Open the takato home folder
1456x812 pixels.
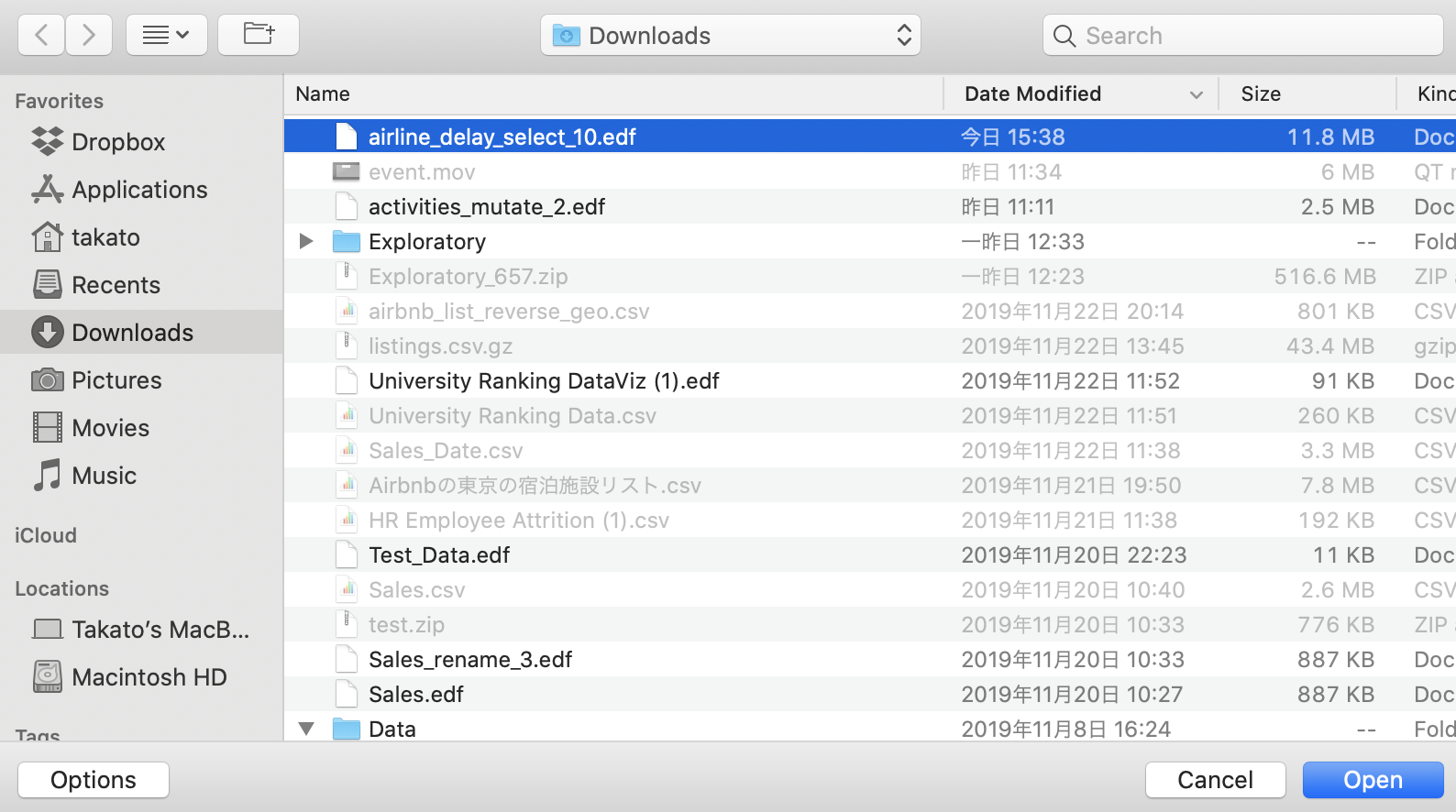(105, 237)
